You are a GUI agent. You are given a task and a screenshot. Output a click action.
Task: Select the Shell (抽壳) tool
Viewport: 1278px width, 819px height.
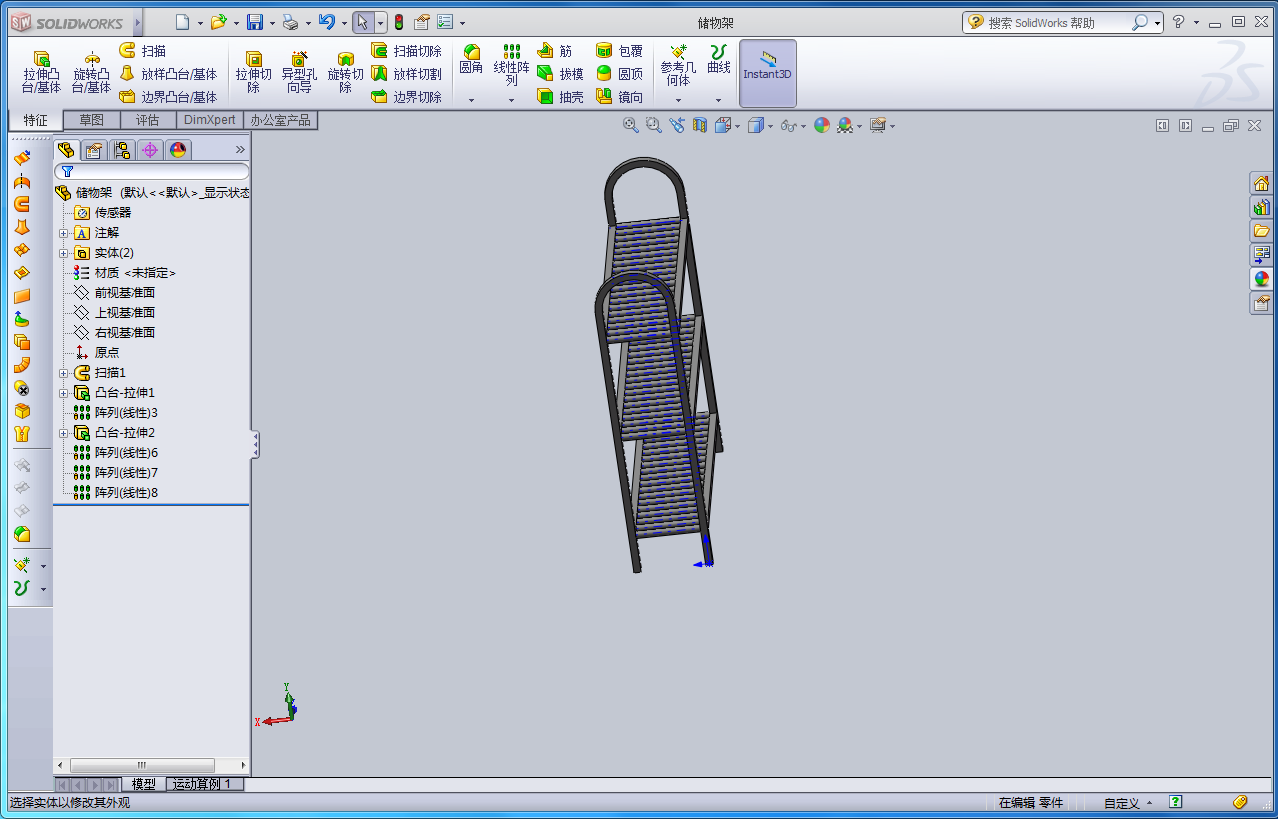pos(560,97)
